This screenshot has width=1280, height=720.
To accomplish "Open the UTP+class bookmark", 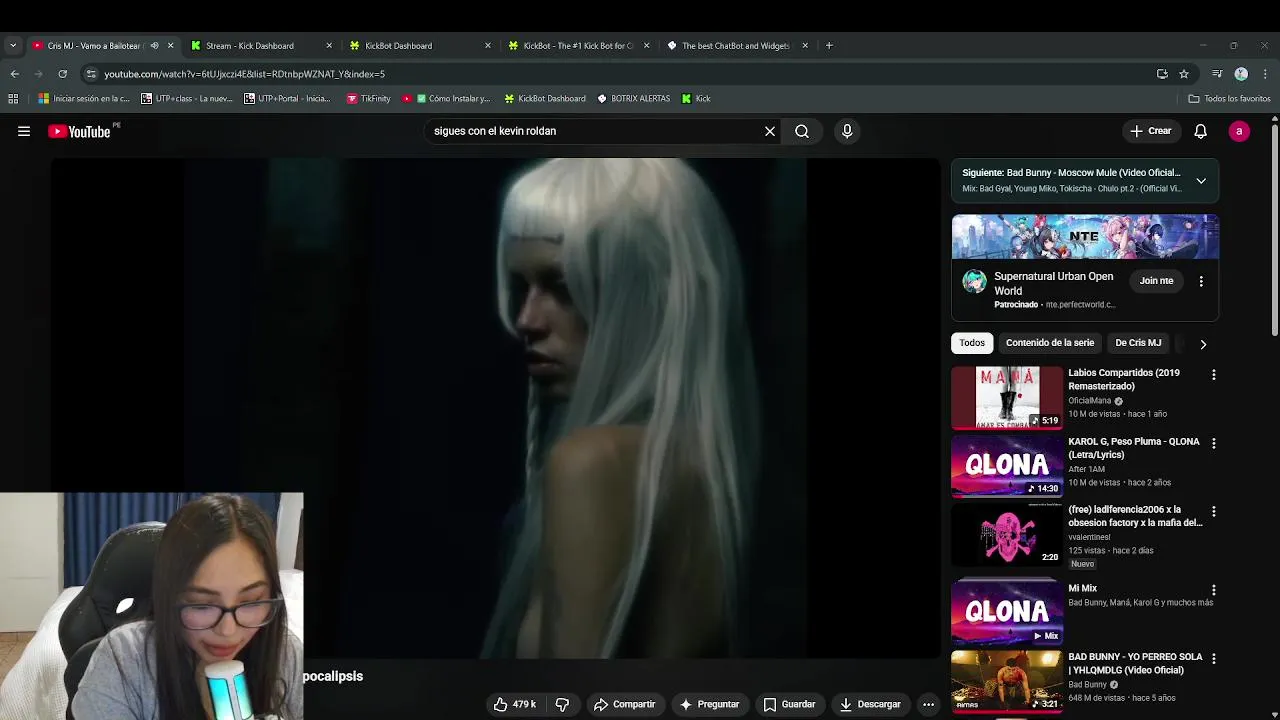I will click(187, 98).
